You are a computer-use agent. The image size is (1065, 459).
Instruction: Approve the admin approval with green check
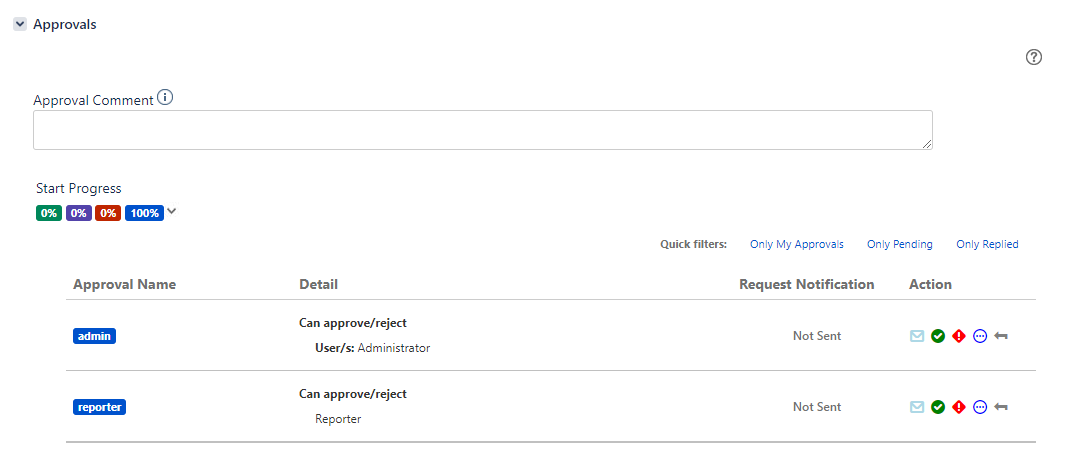(938, 336)
